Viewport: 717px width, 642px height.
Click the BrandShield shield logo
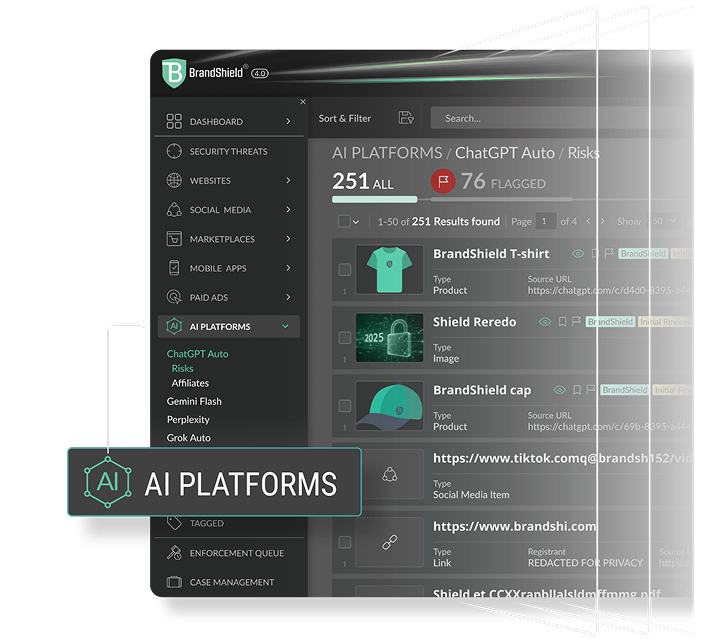174,73
